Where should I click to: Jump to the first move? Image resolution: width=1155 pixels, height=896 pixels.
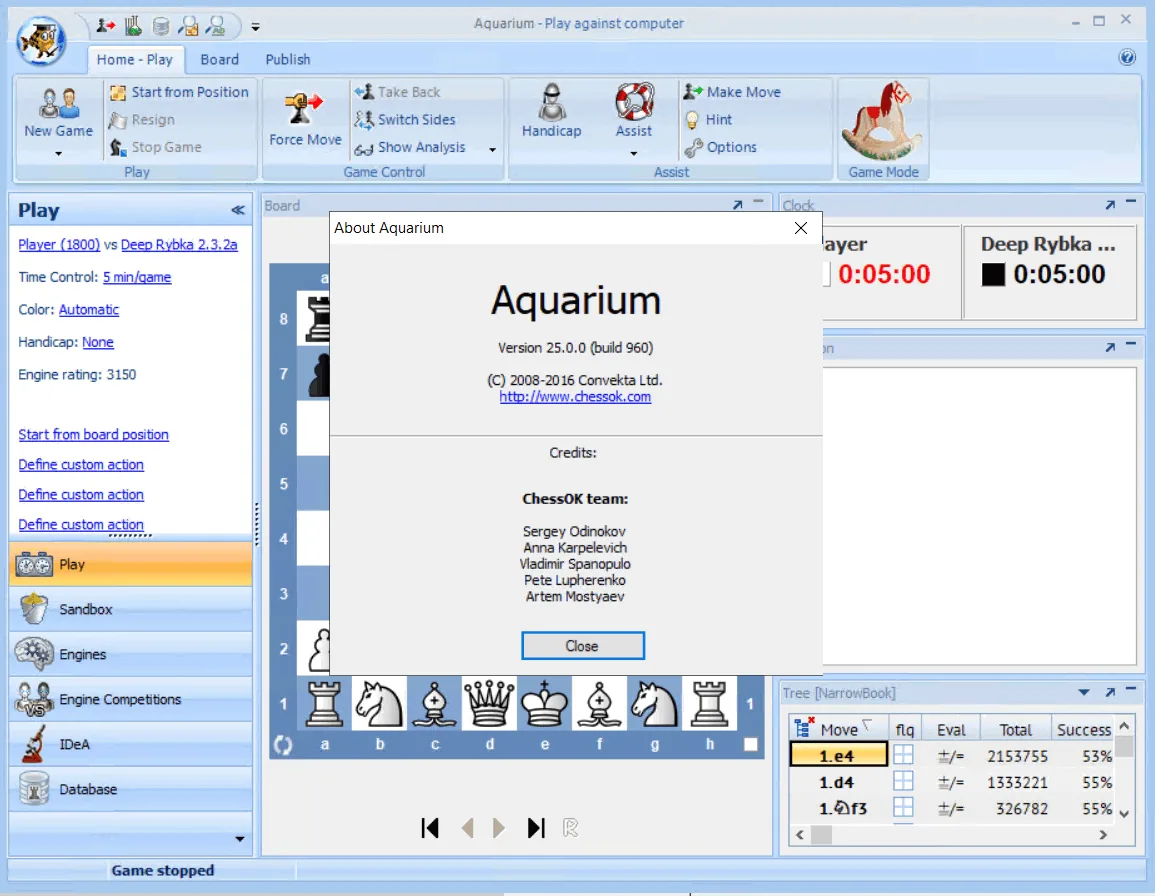tap(430, 828)
